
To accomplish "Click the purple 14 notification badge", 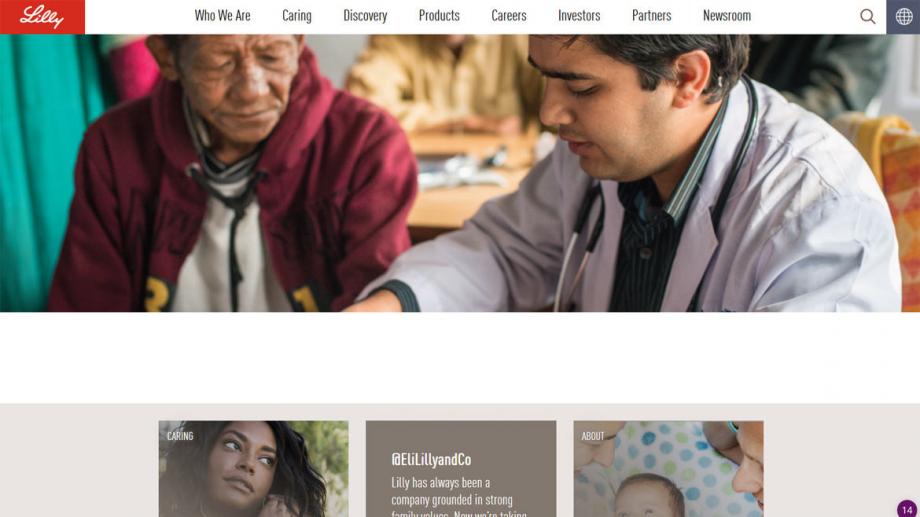I will [907, 509].
